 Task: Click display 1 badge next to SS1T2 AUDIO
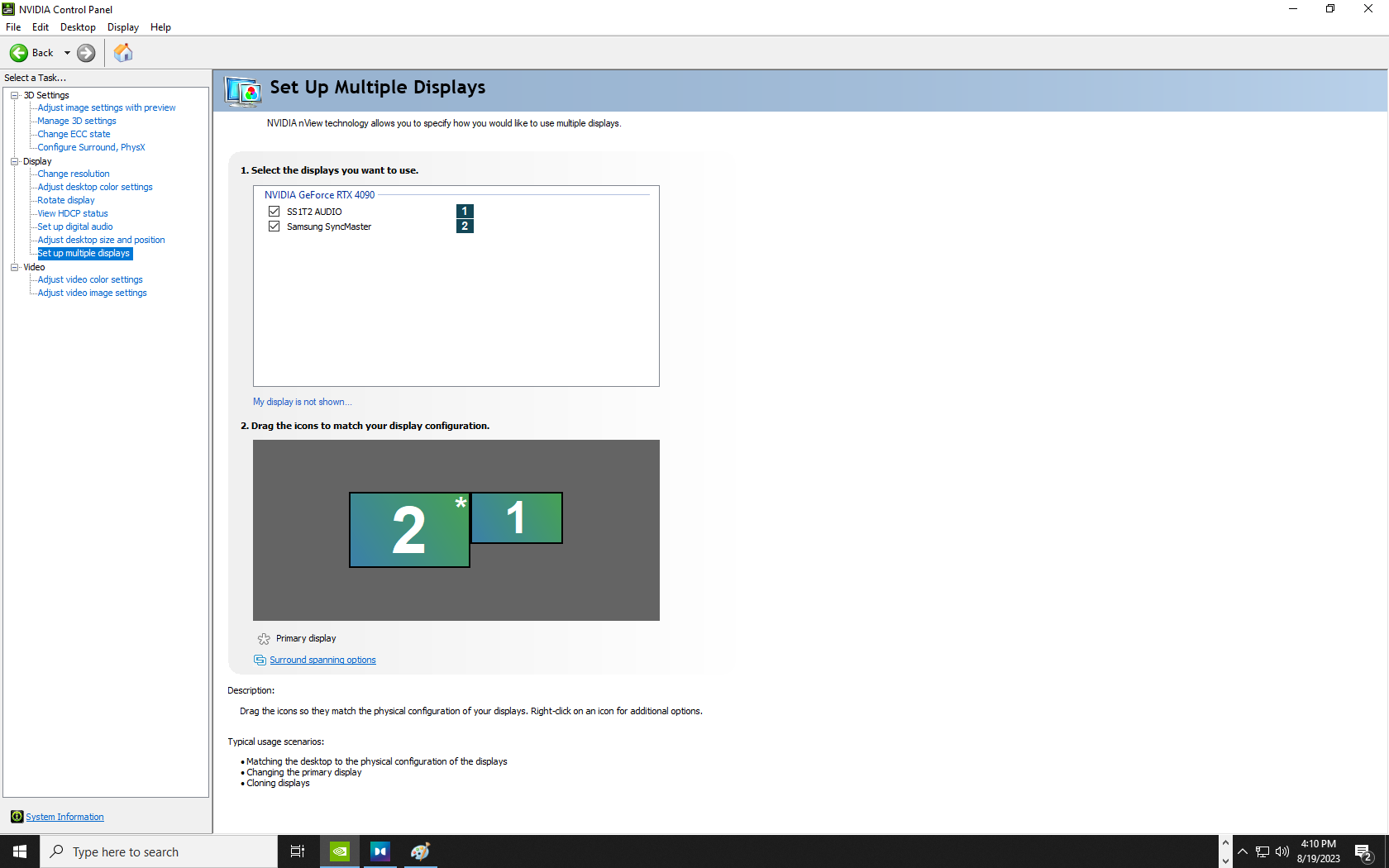(465, 212)
